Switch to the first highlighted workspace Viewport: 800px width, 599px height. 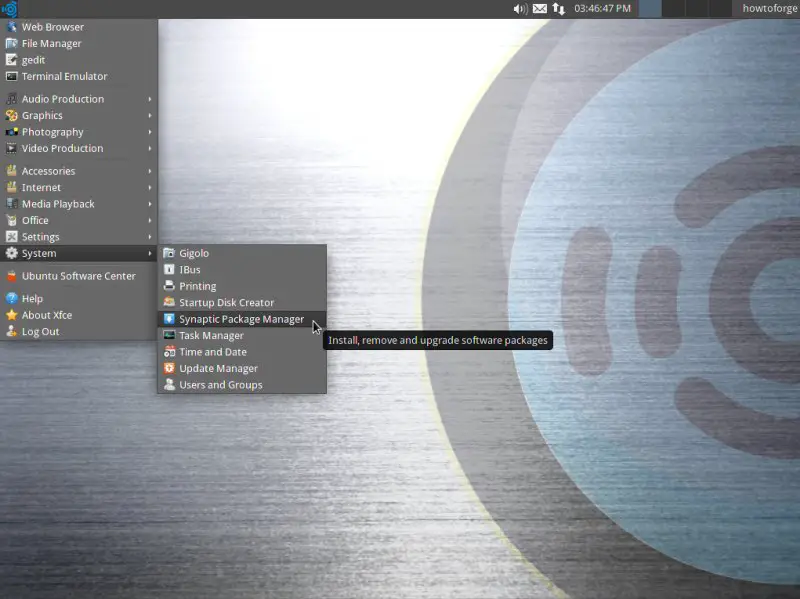(x=650, y=9)
